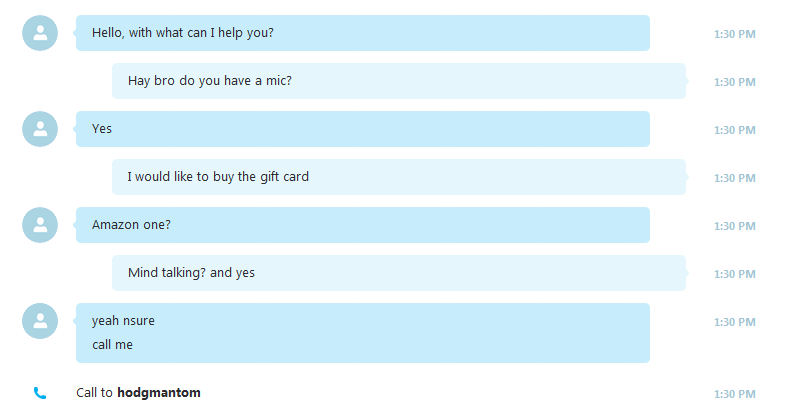Select the "Call to hodgmantom" call entry
This screenshot has width=808, height=417.
(138, 393)
